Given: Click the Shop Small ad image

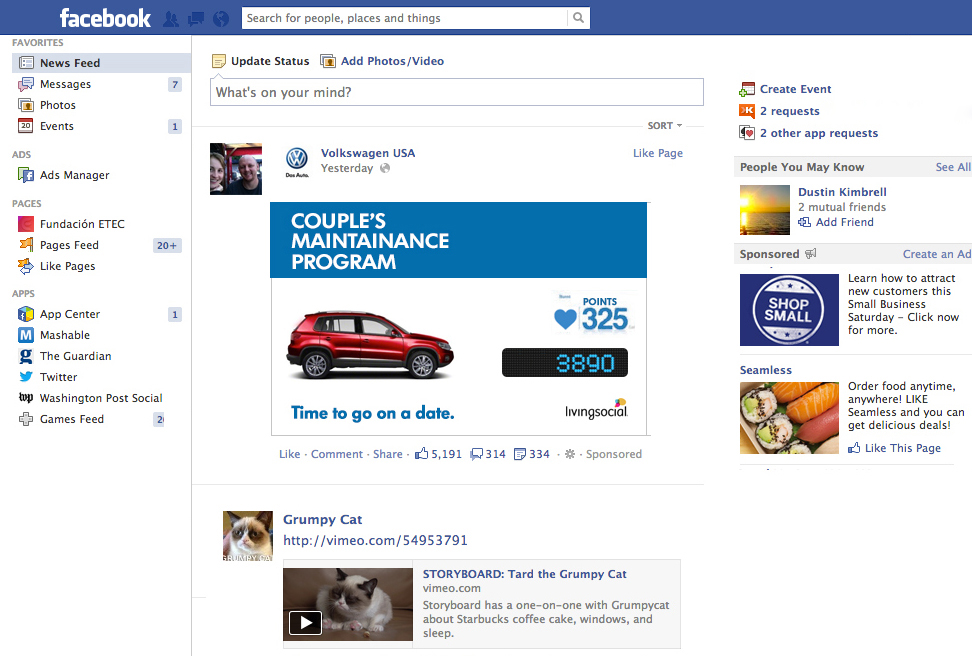Looking at the screenshot, I should tap(789, 310).
